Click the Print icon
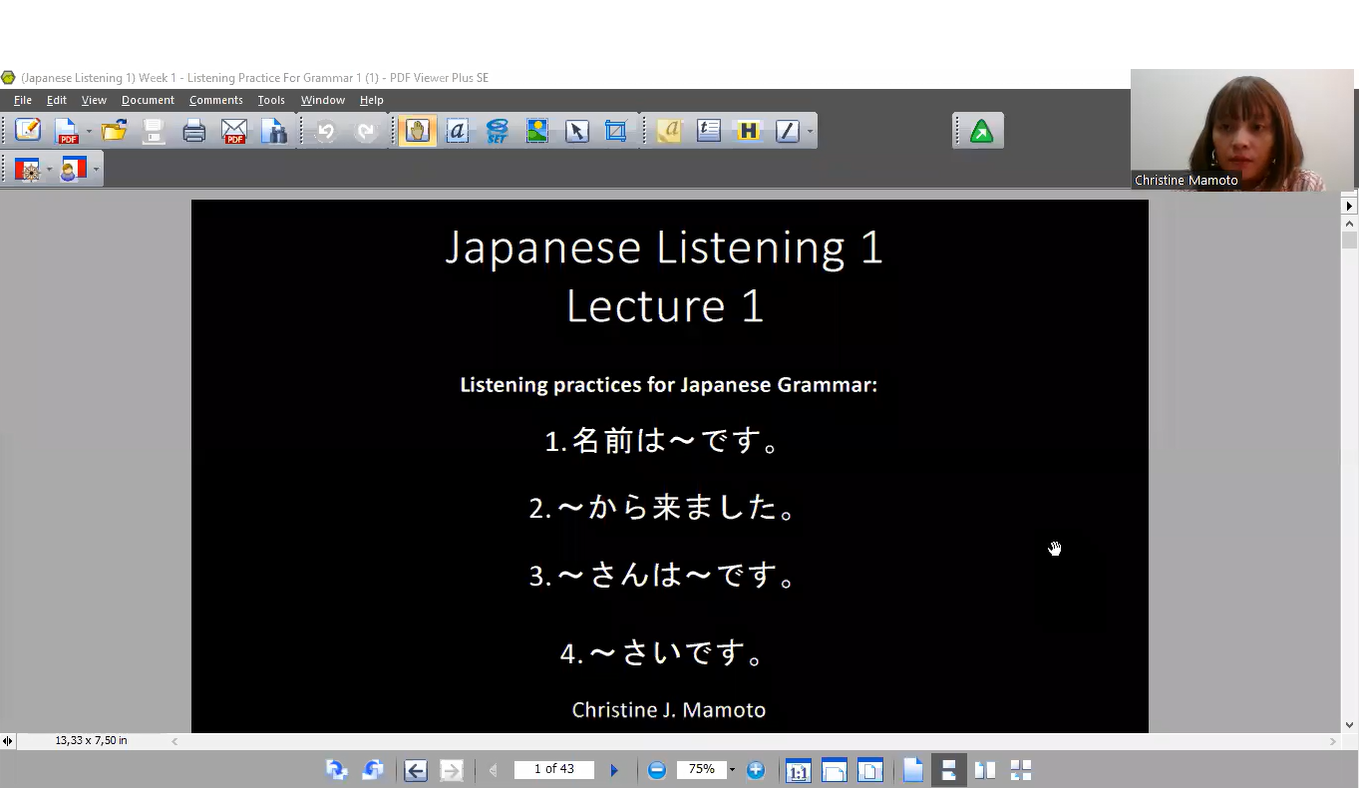This screenshot has width=1359, height=788. (x=194, y=131)
